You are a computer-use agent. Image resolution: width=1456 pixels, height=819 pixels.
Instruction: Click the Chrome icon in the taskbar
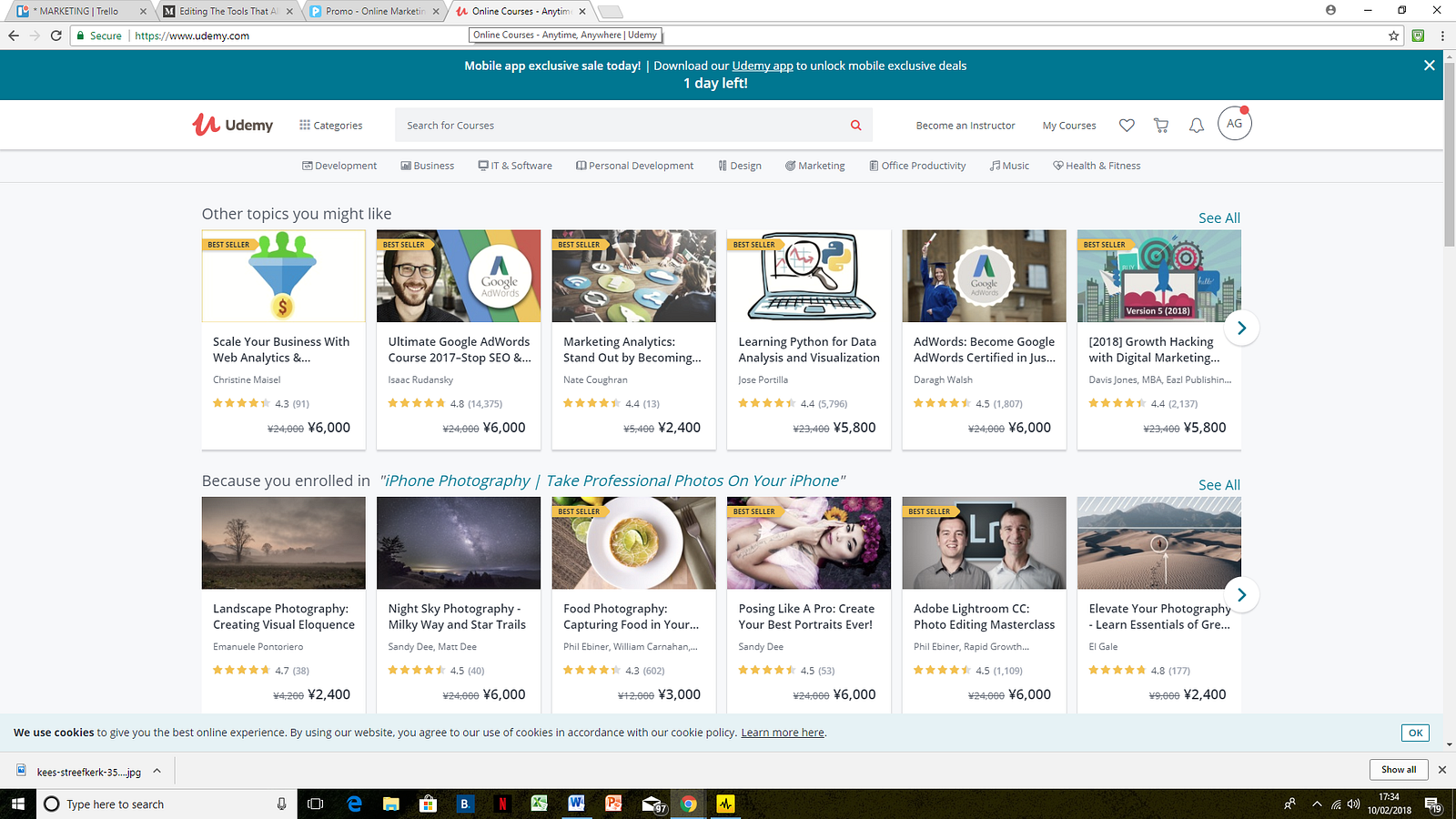(x=688, y=804)
